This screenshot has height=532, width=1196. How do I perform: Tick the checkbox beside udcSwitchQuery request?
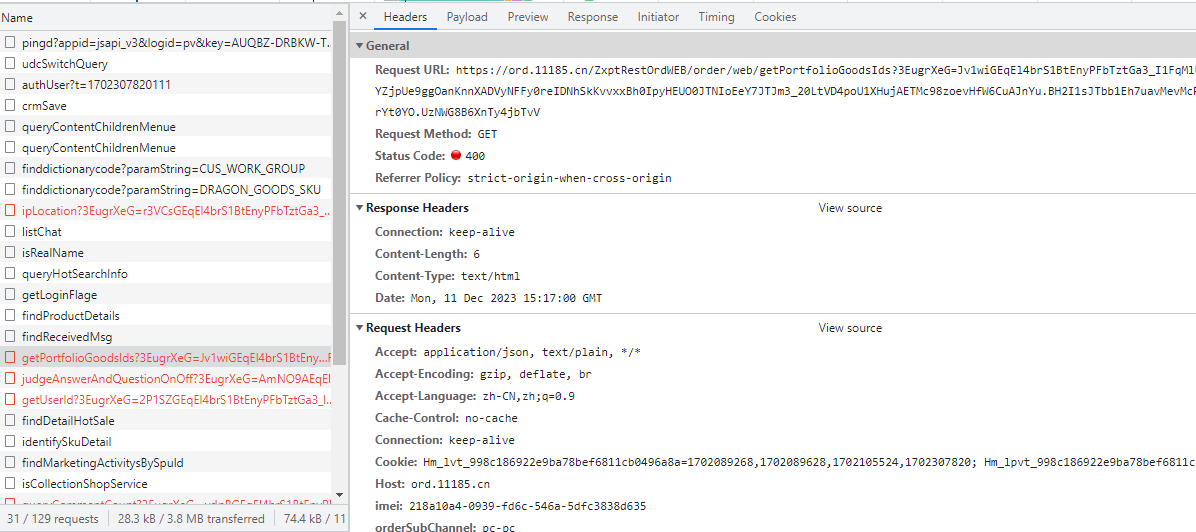10,64
